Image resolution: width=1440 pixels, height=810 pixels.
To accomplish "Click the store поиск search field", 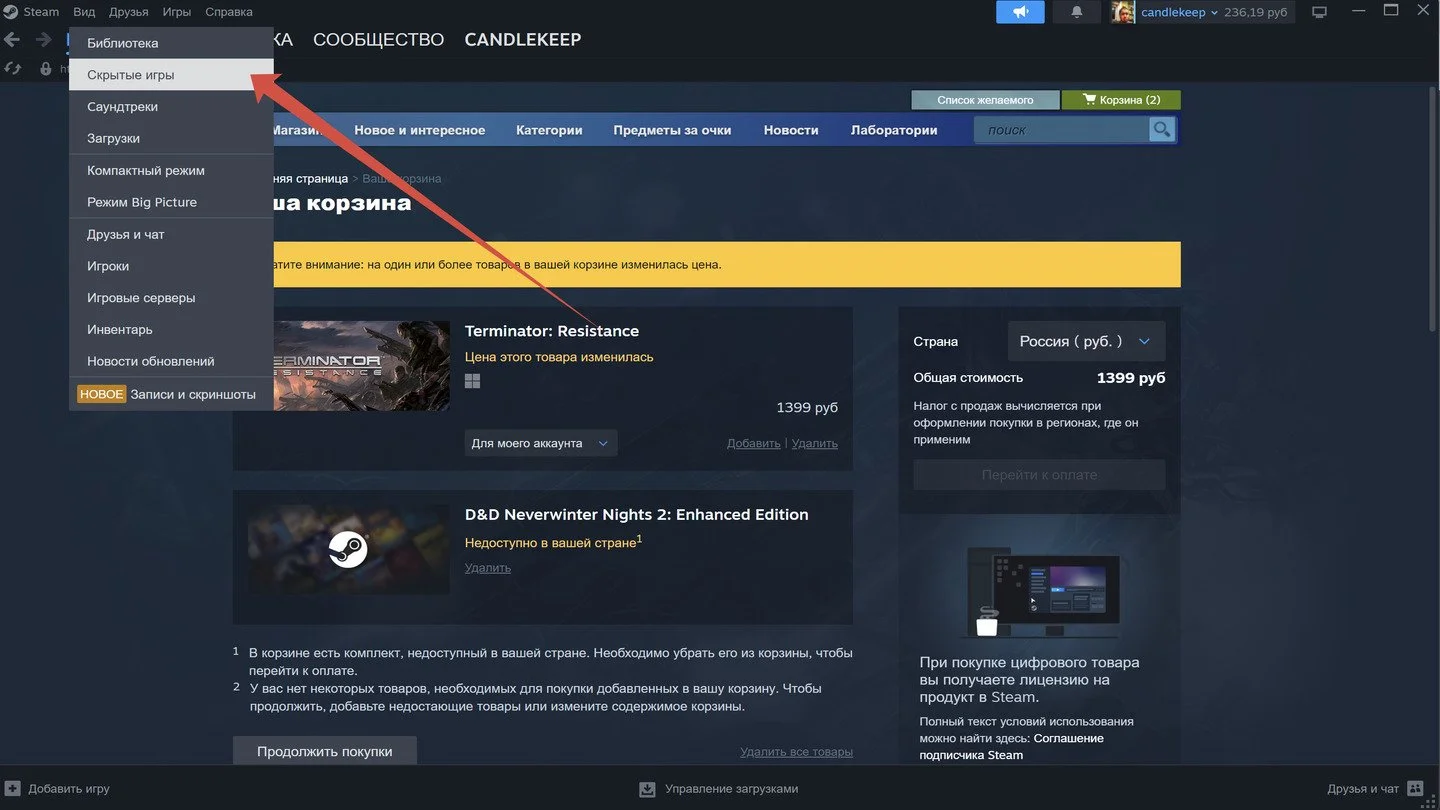I will pos(1062,129).
